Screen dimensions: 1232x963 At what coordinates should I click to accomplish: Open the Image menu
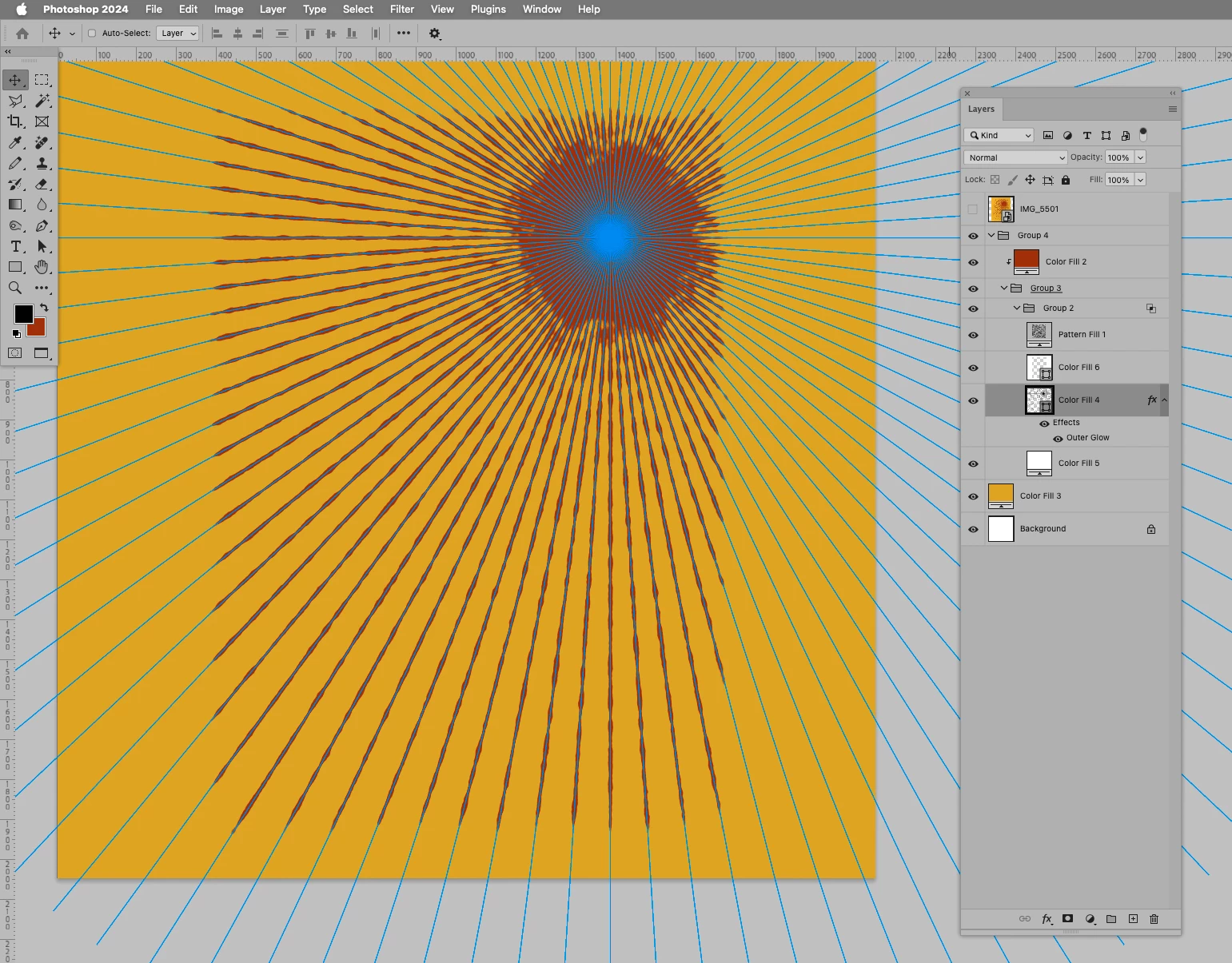coord(229,9)
